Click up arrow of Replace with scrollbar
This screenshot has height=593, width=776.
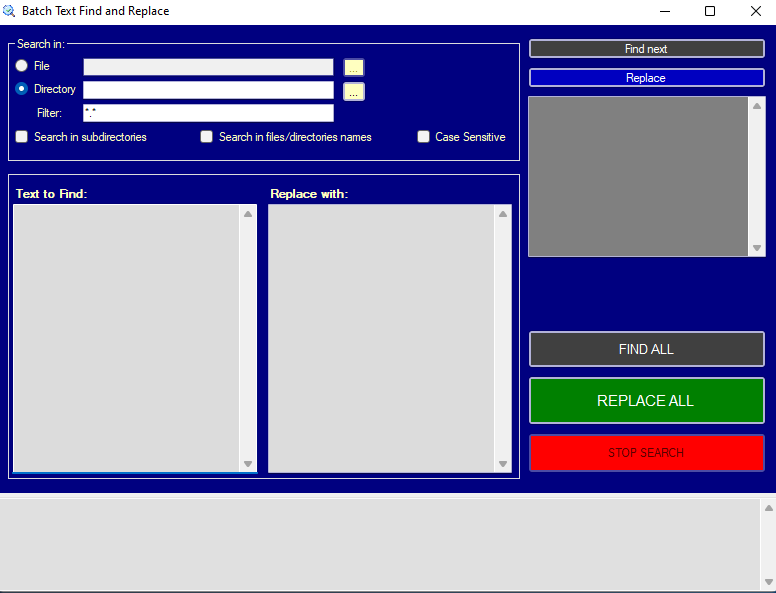click(x=503, y=214)
